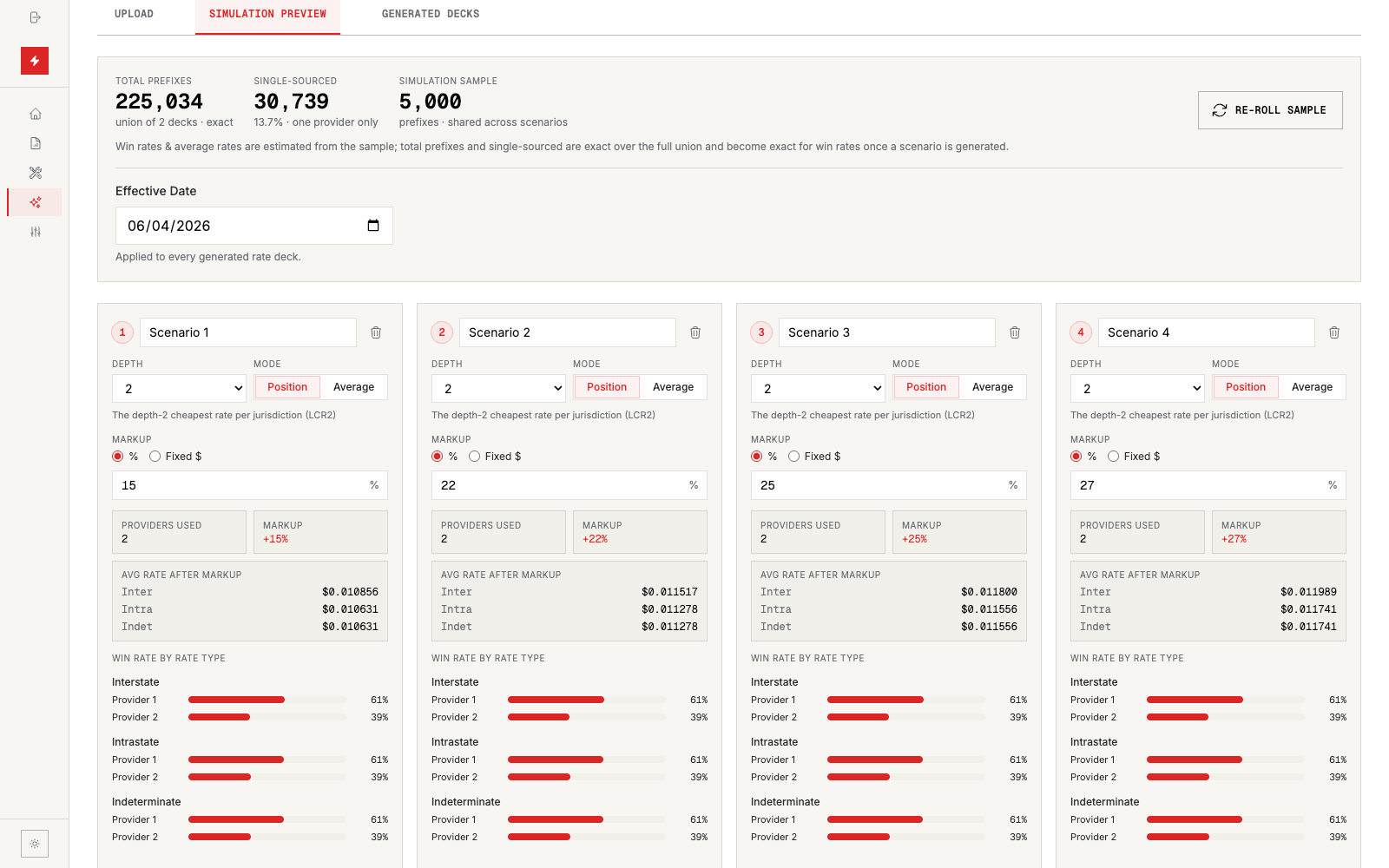Click the logout icon in the sidebar
Image resolution: width=1389 pixels, height=868 pixels.
pyautogui.click(x=35, y=17)
